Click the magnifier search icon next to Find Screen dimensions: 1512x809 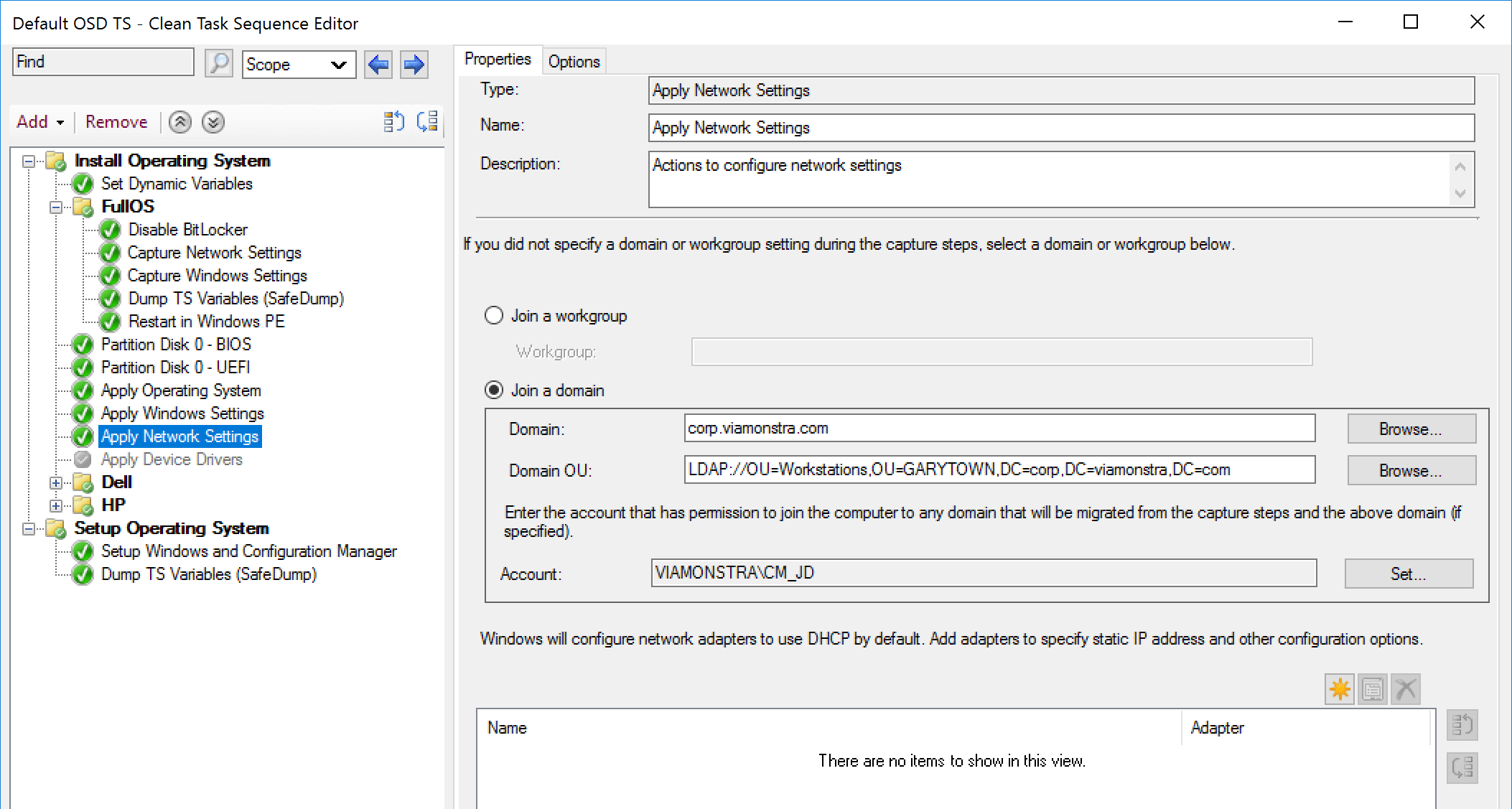[x=218, y=63]
